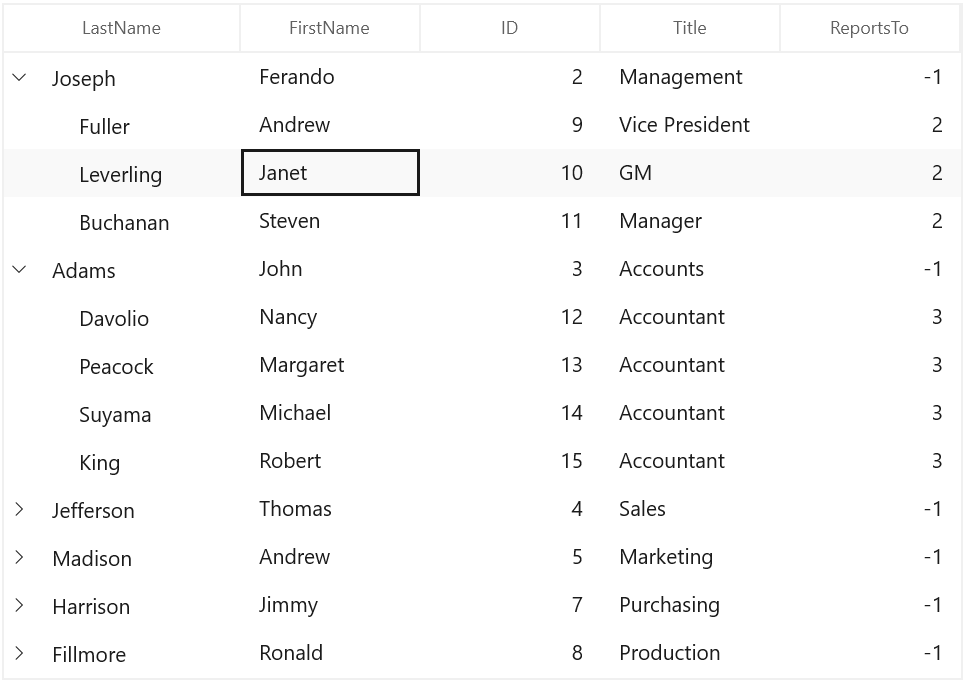Select the Peacock row
This screenshot has height=683, width=966.
tap(482, 365)
